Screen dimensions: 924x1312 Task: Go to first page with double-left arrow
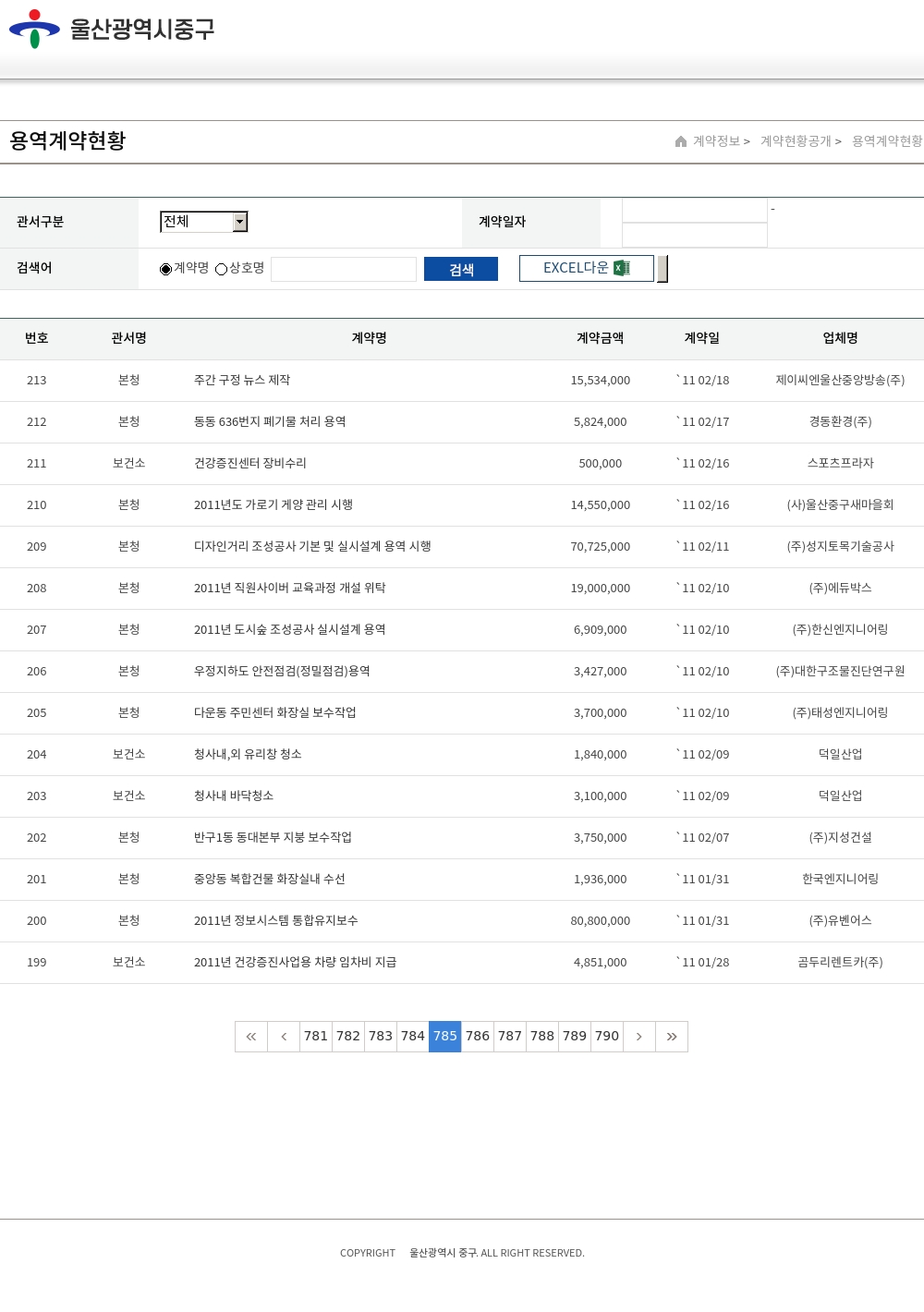point(251,1037)
